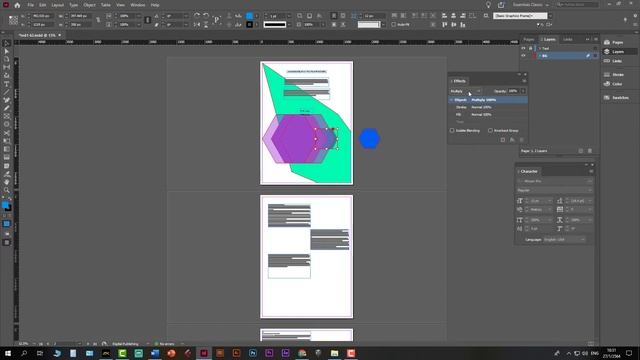This screenshot has width=640, height=360.
Task: Click the reference point locator grid
Action: pyautogui.click(x=13, y=20)
